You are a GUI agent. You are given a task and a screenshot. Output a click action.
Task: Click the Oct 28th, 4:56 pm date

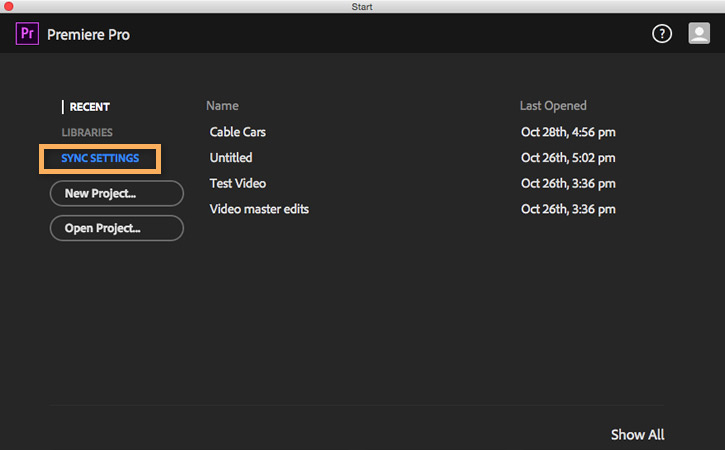pyautogui.click(x=568, y=132)
